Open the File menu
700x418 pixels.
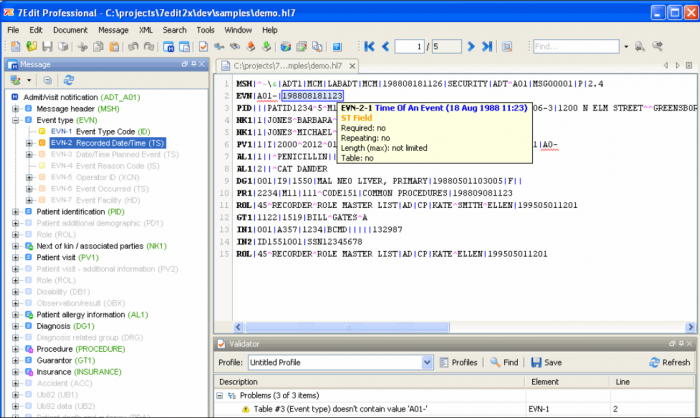13,30
